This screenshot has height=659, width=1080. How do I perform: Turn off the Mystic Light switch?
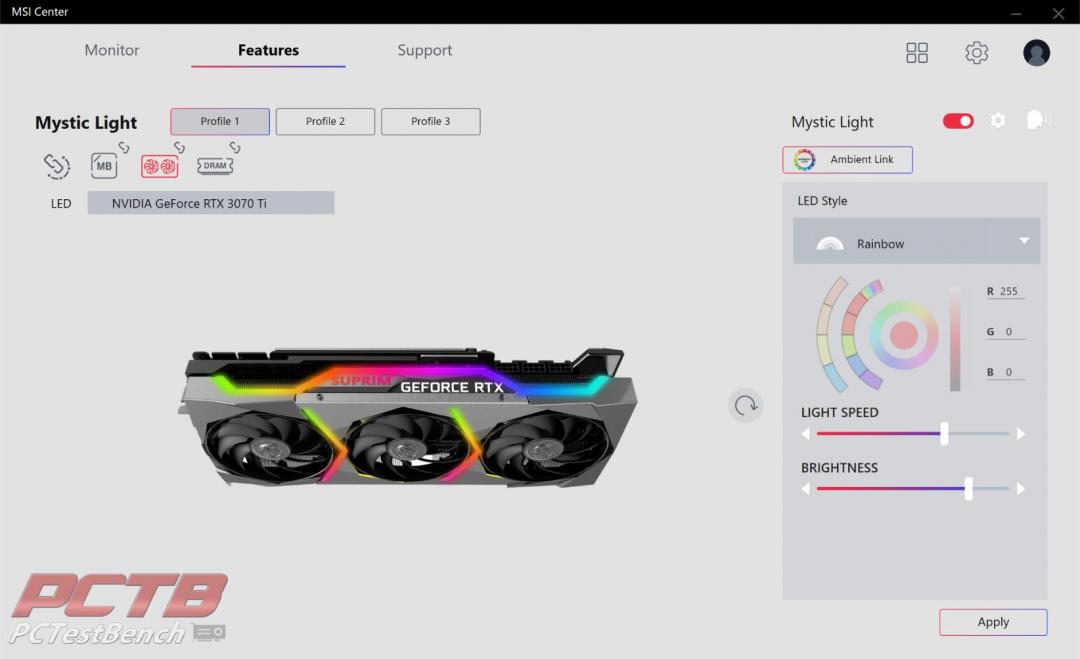958,121
